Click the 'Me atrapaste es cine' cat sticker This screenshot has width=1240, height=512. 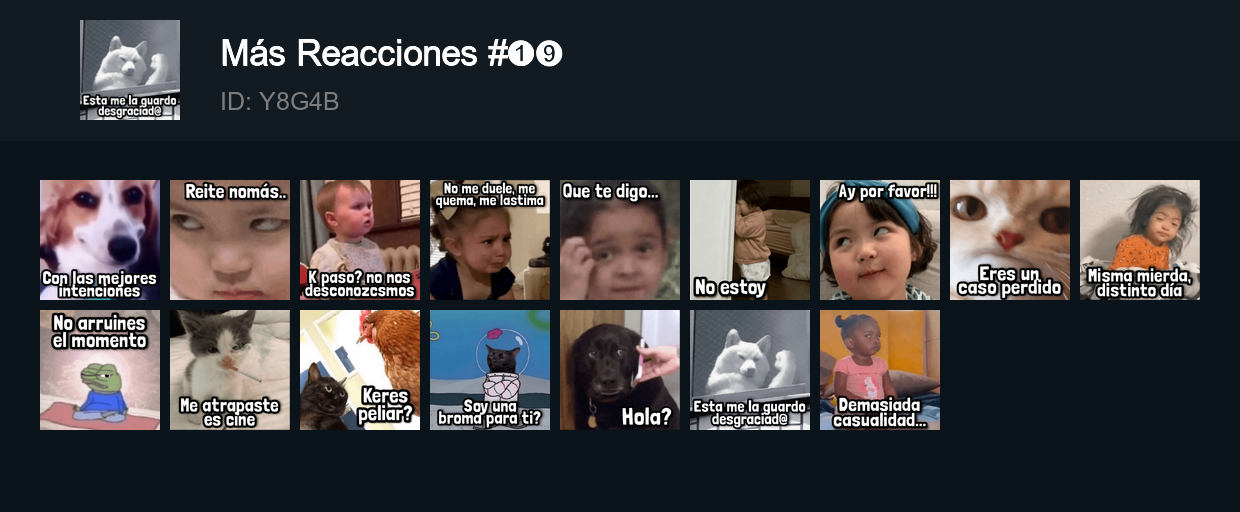[x=230, y=370]
